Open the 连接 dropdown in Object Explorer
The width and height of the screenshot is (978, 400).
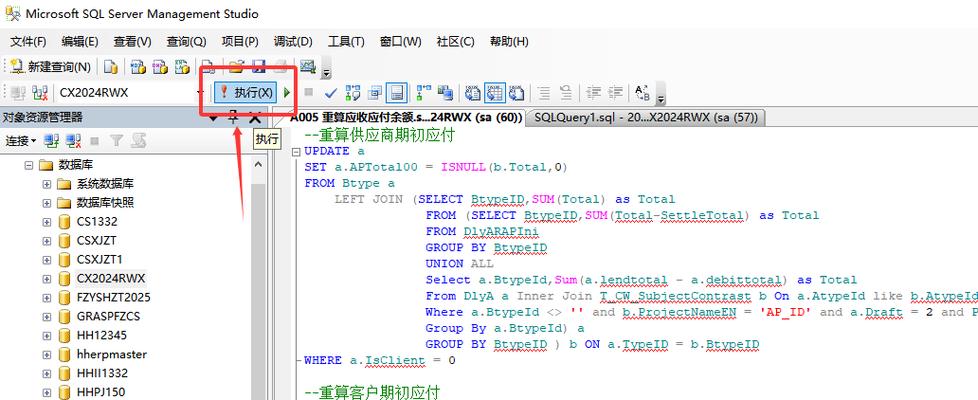pos(21,142)
